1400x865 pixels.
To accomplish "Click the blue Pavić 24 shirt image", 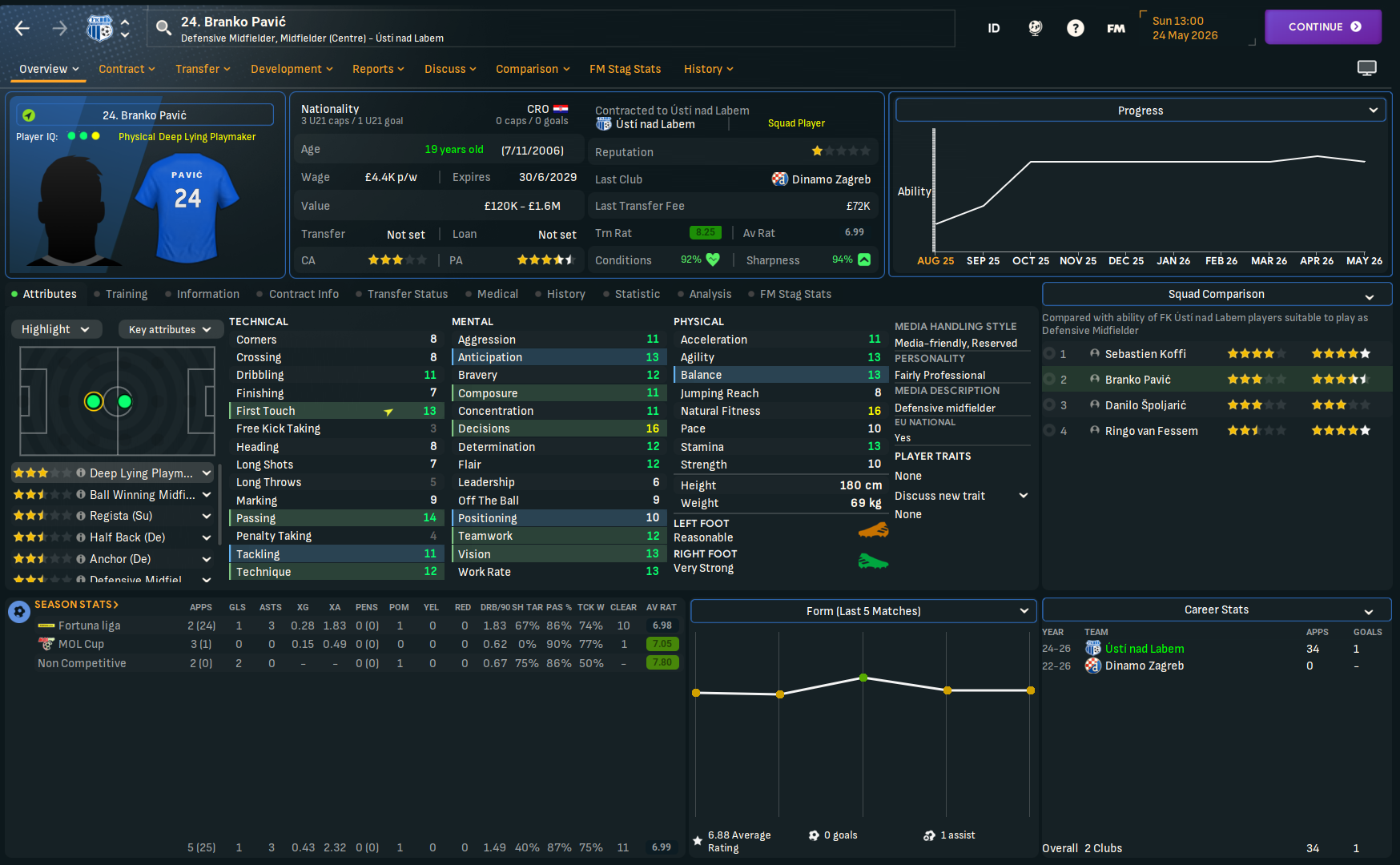I will (x=187, y=207).
